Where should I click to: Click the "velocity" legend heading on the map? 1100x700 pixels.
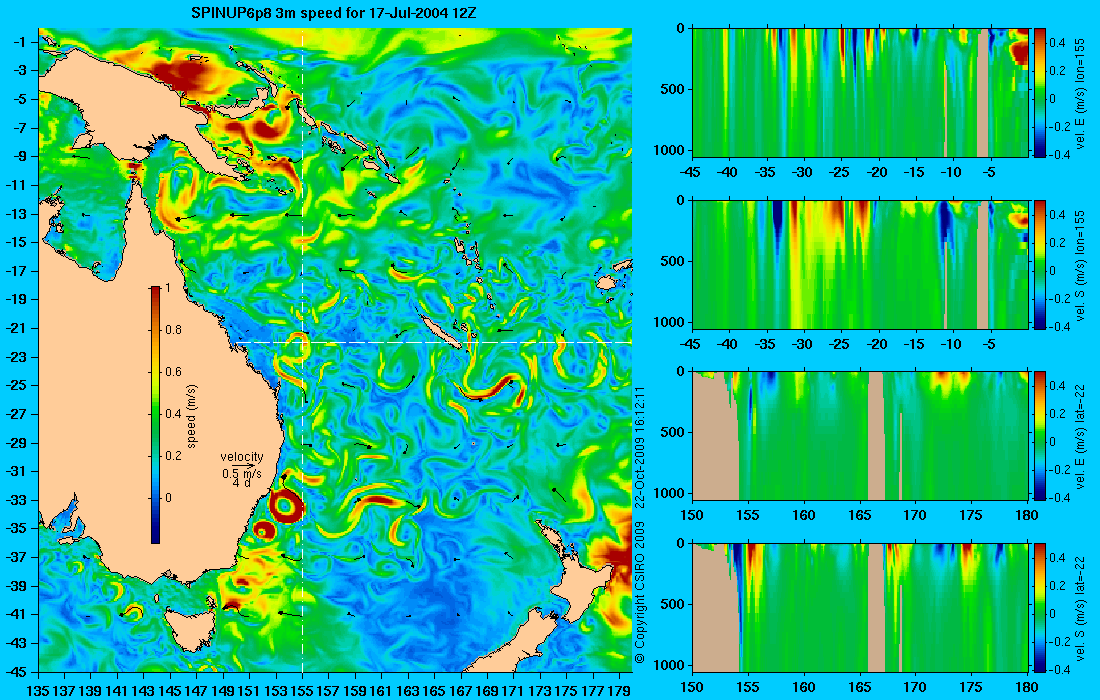click(242, 457)
